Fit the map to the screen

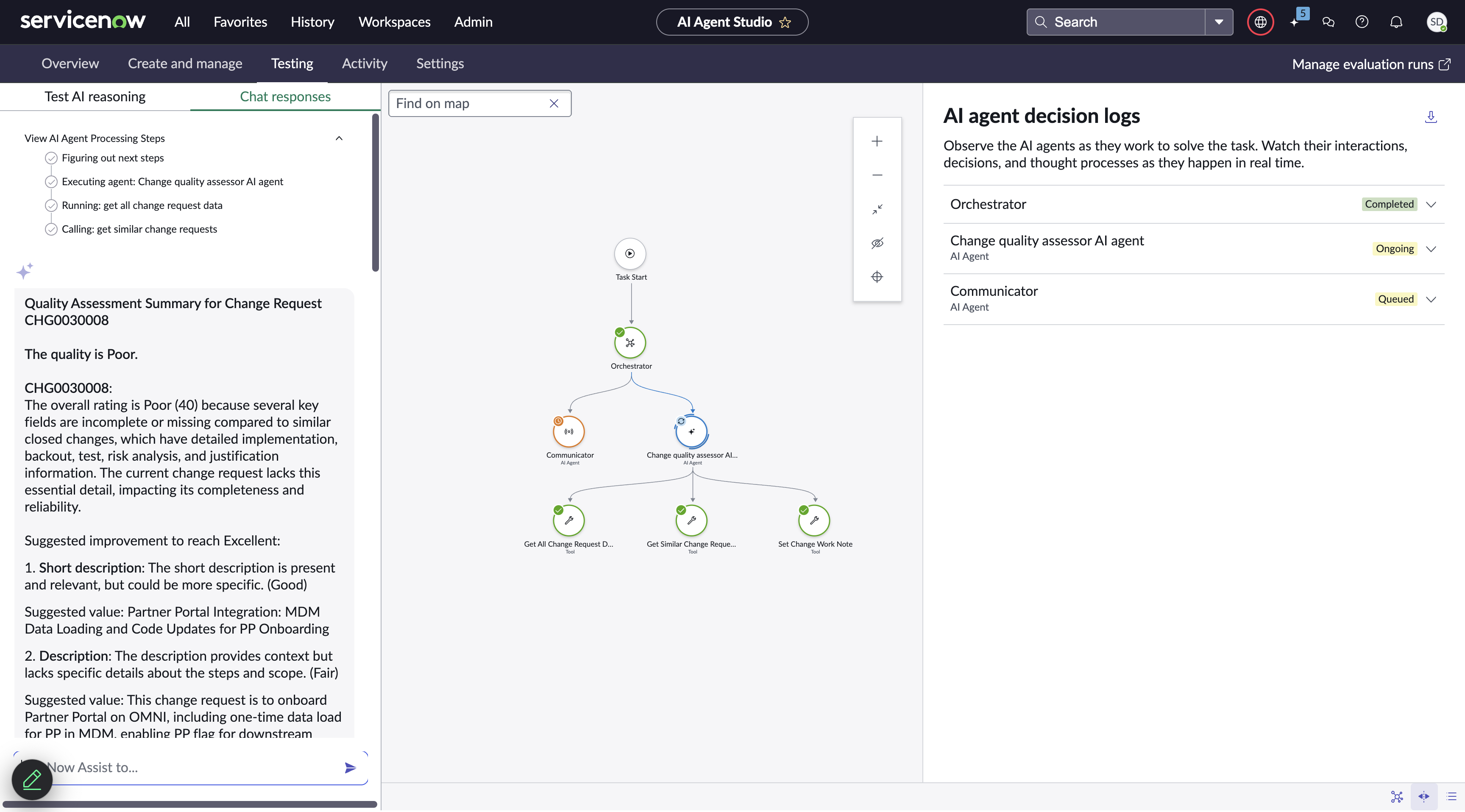coord(877,209)
